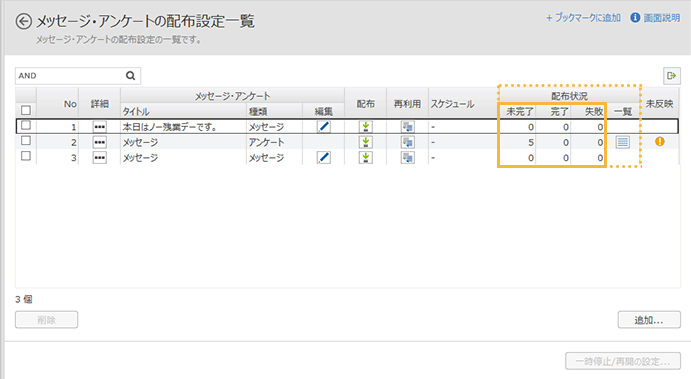Click the 追加... button
The width and height of the screenshot is (691, 379).
(649, 320)
